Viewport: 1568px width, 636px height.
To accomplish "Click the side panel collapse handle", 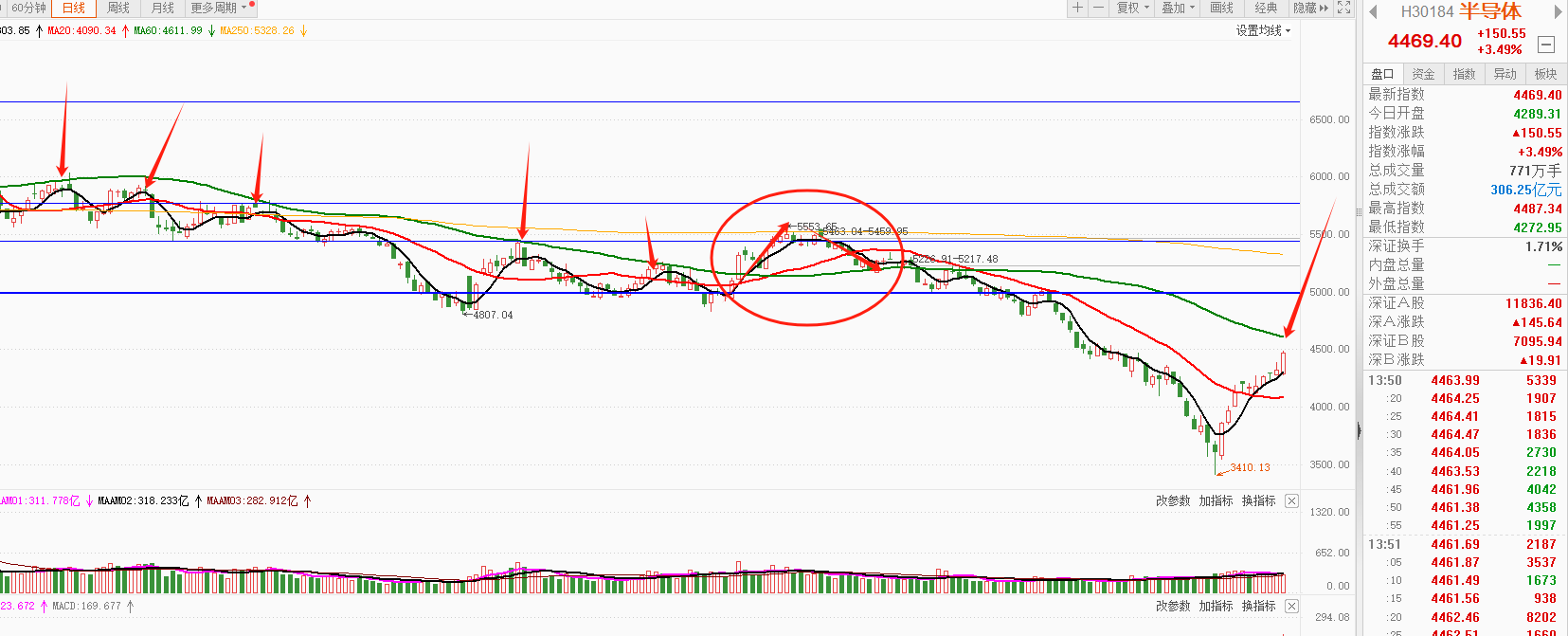I will (1359, 430).
